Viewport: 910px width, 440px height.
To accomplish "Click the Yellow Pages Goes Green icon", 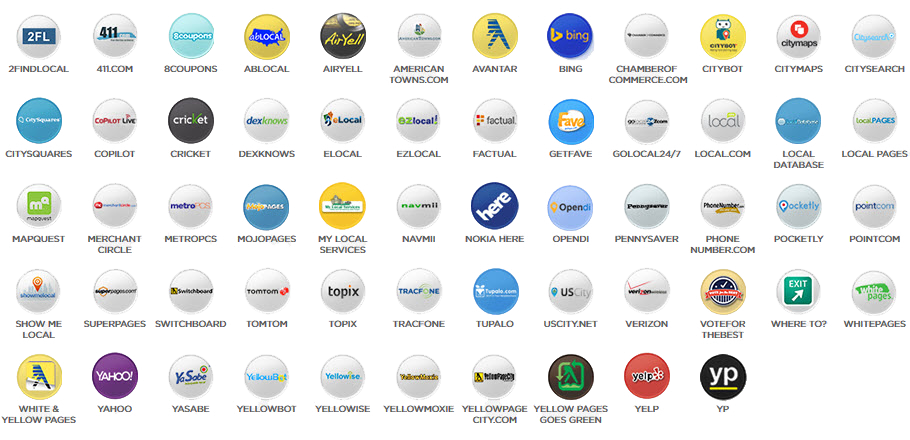I will pyautogui.click(x=571, y=377).
